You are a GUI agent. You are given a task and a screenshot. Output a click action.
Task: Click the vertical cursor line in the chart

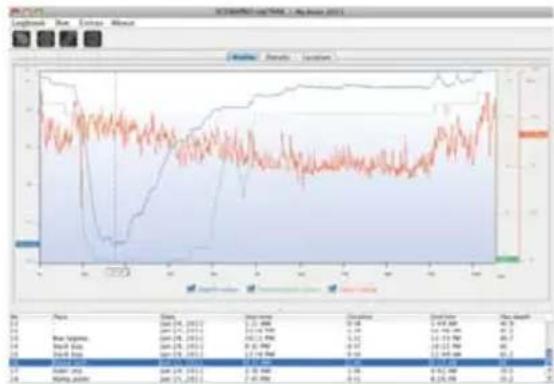point(115,166)
